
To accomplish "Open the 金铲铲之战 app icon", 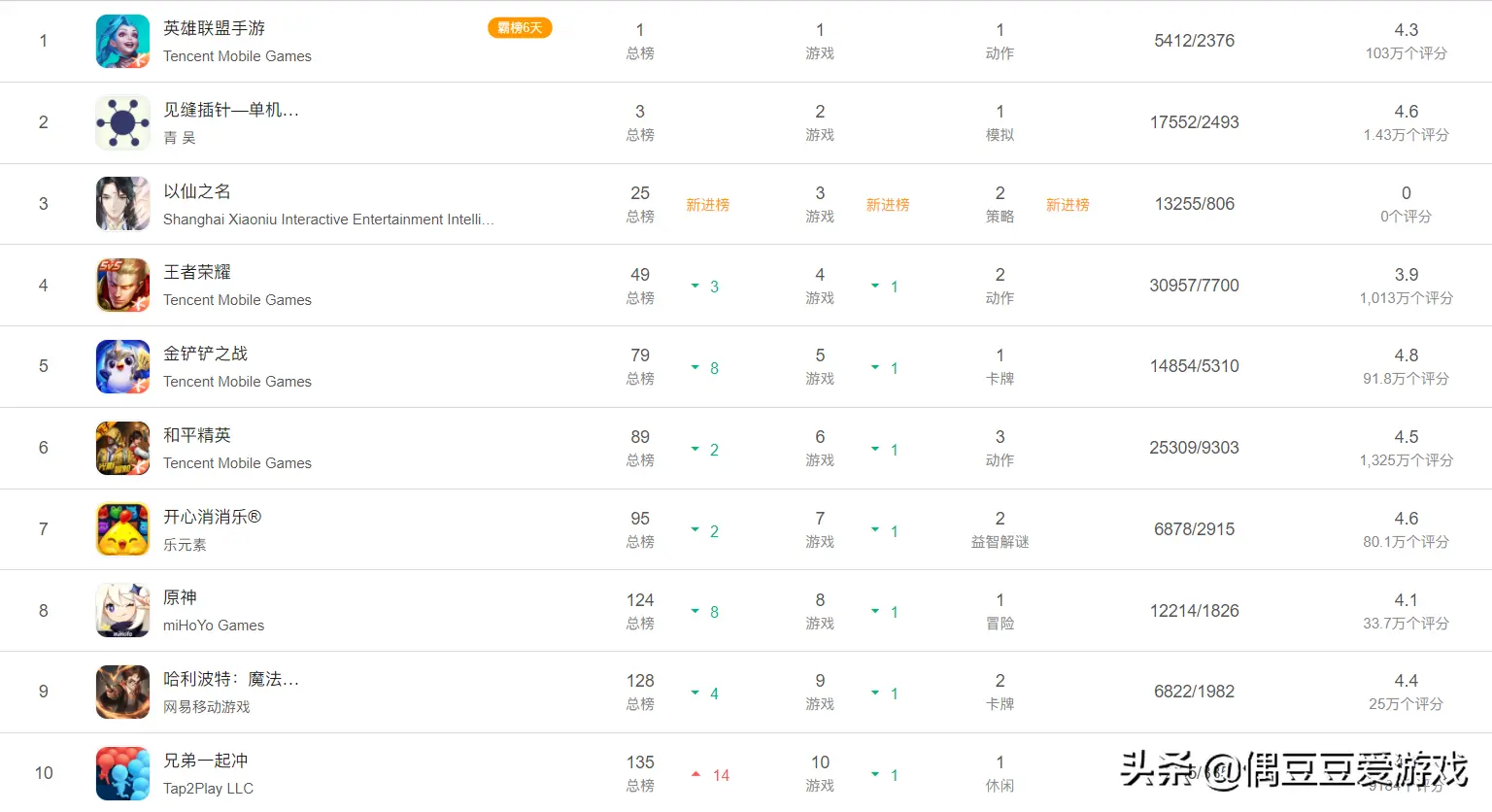I will click(x=122, y=366).
